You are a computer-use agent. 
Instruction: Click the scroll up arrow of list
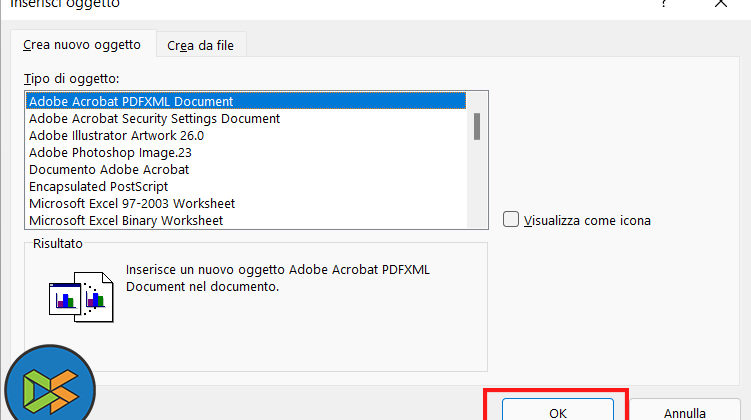478,99
